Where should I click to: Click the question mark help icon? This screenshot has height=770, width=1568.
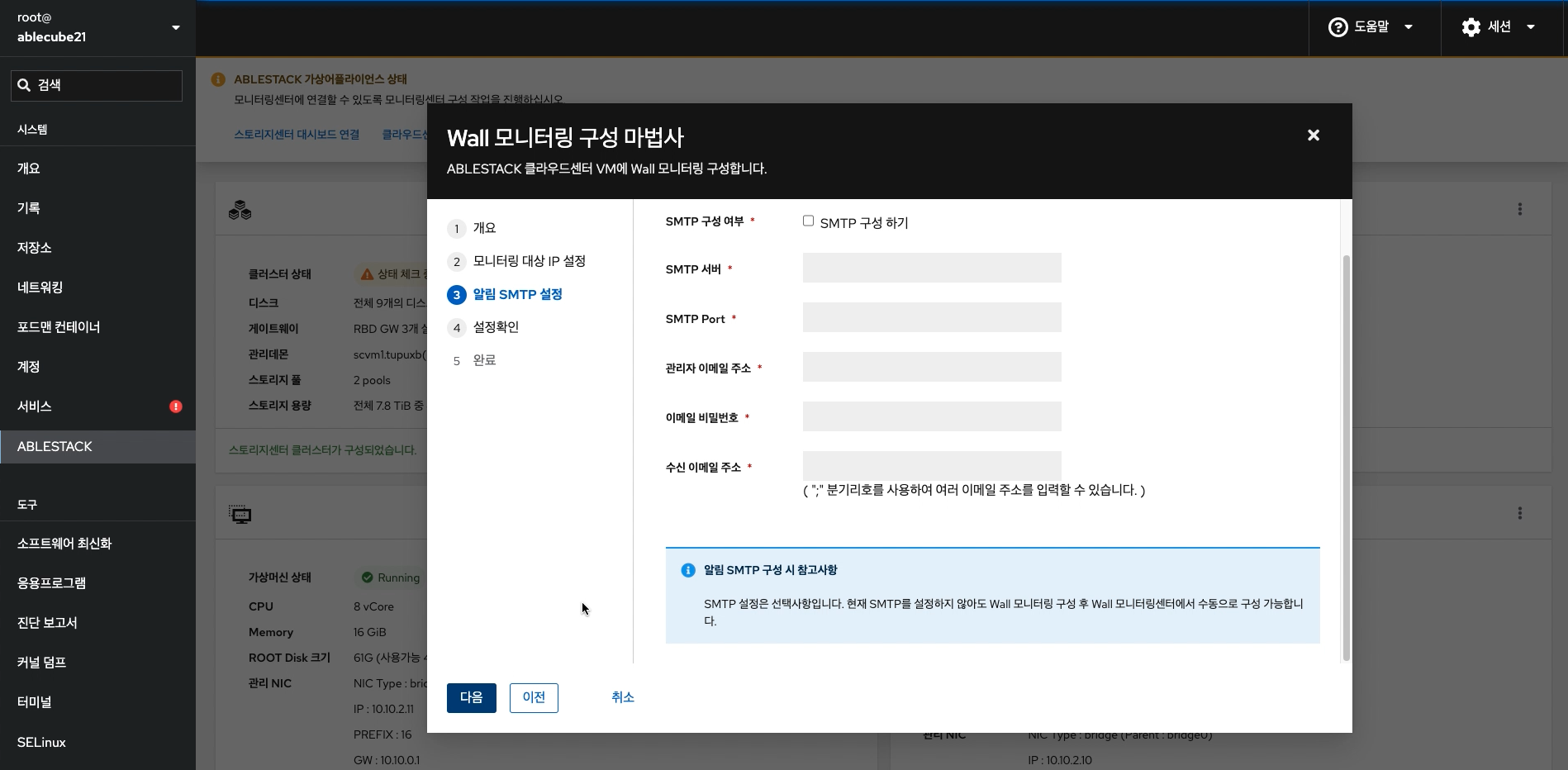[1338, 27]
